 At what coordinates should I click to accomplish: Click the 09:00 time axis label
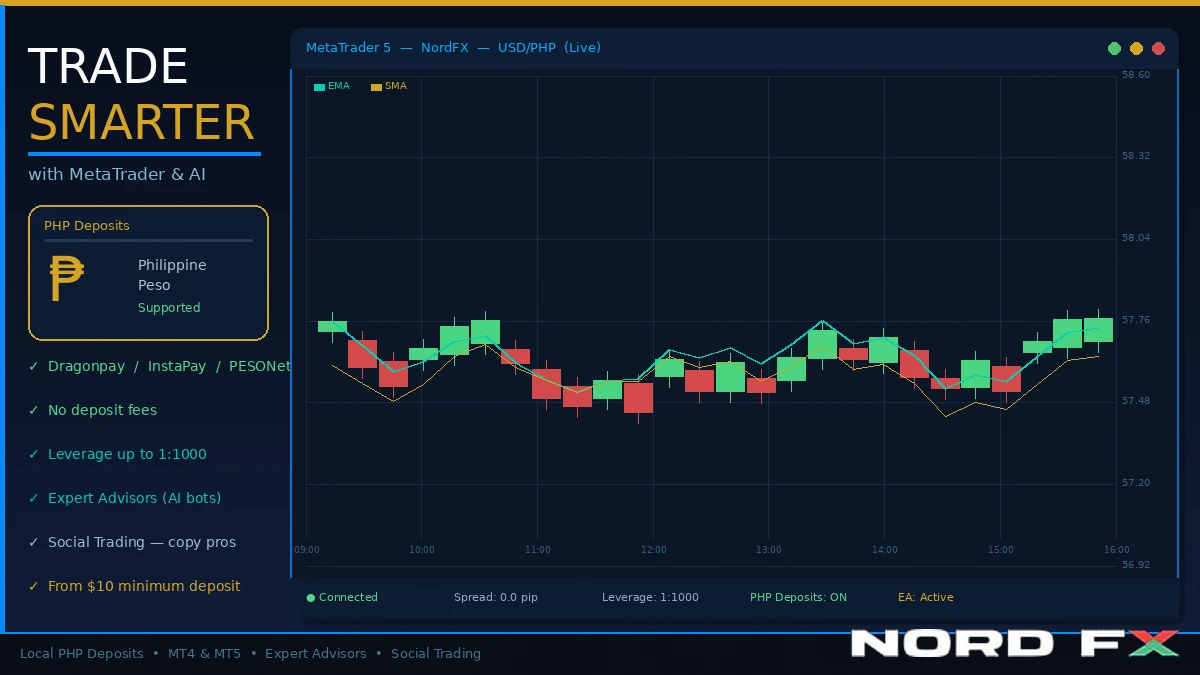(x=307, y=550)
